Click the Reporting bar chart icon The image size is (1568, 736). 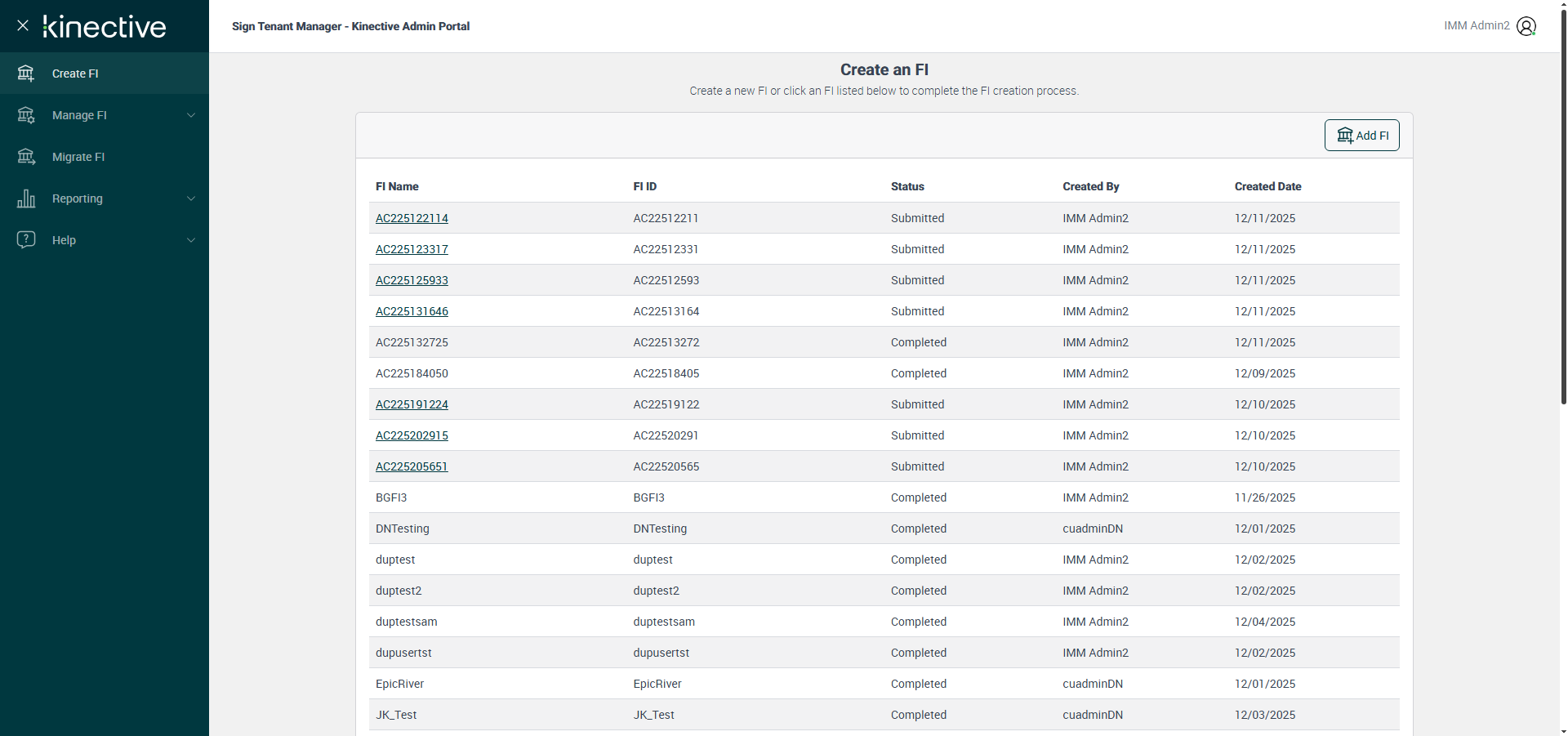coord(26,198)
